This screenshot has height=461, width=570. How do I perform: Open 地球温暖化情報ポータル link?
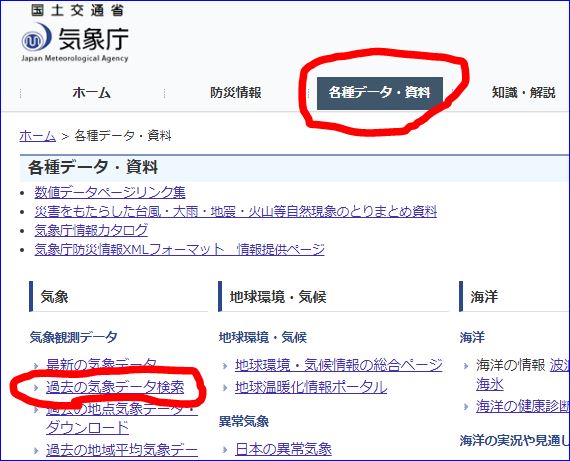(x=311, y=387)
